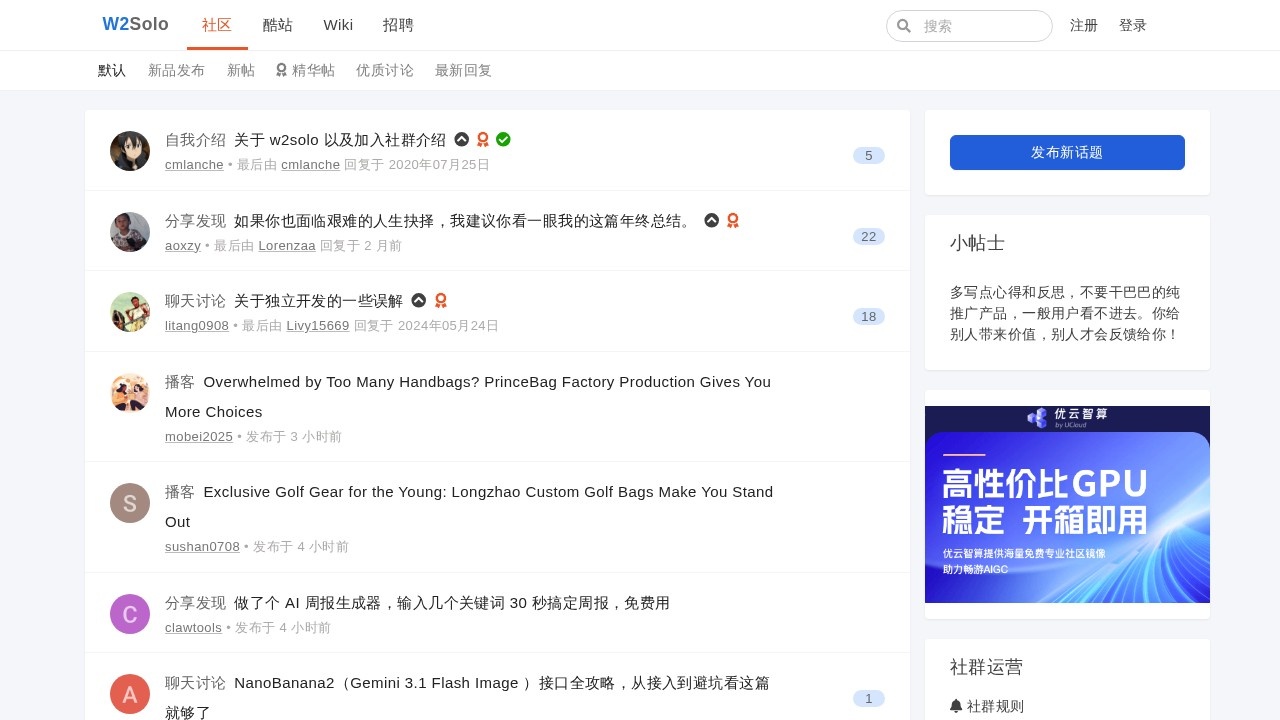
Task: Click the 登录 link
Action: point(1132,25)
